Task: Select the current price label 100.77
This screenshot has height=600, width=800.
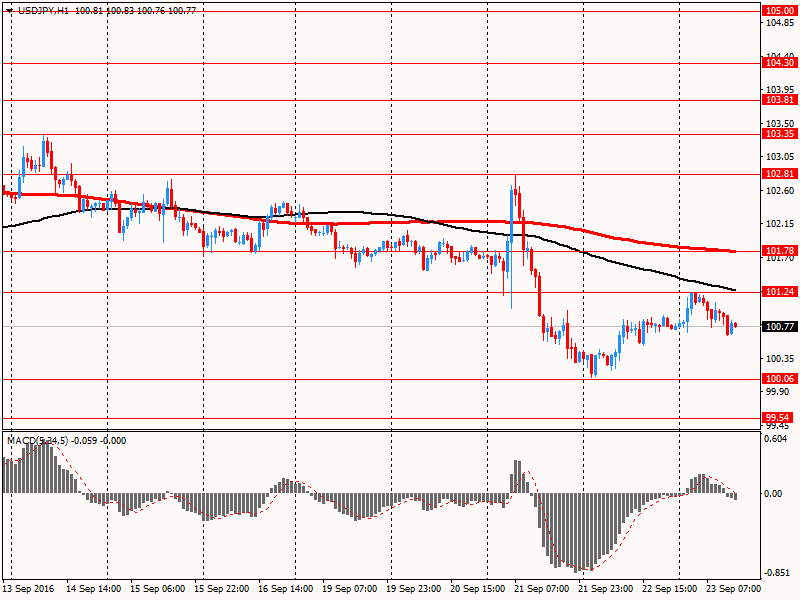Action: [x=780, y=326]
